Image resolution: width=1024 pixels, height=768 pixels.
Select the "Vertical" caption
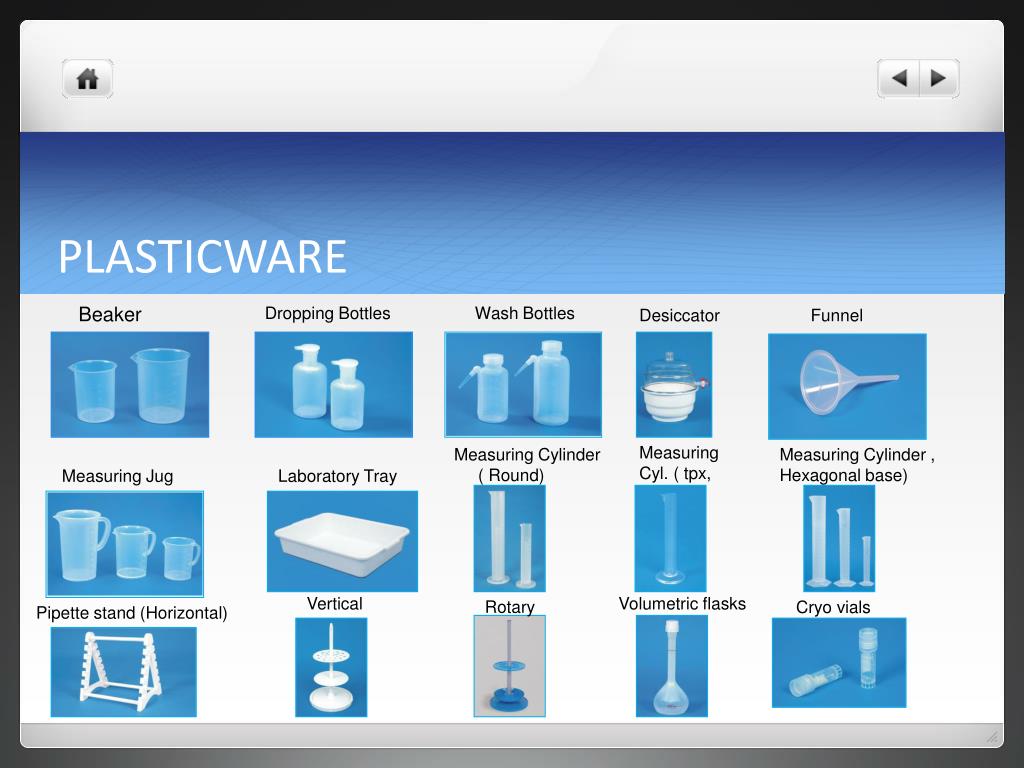(x=335, y=604)
